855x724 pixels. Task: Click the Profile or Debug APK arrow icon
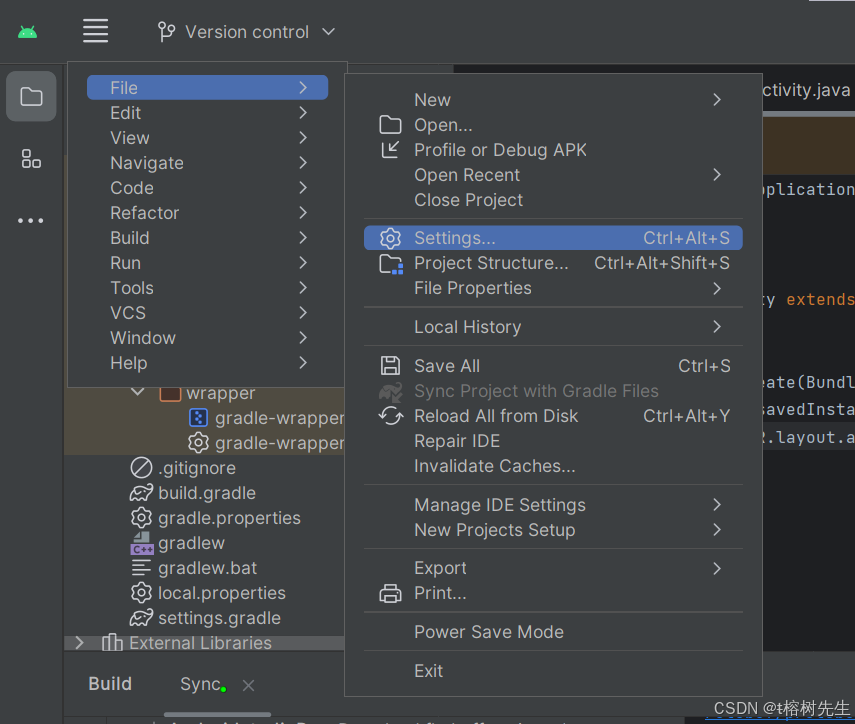click(390, 149)
